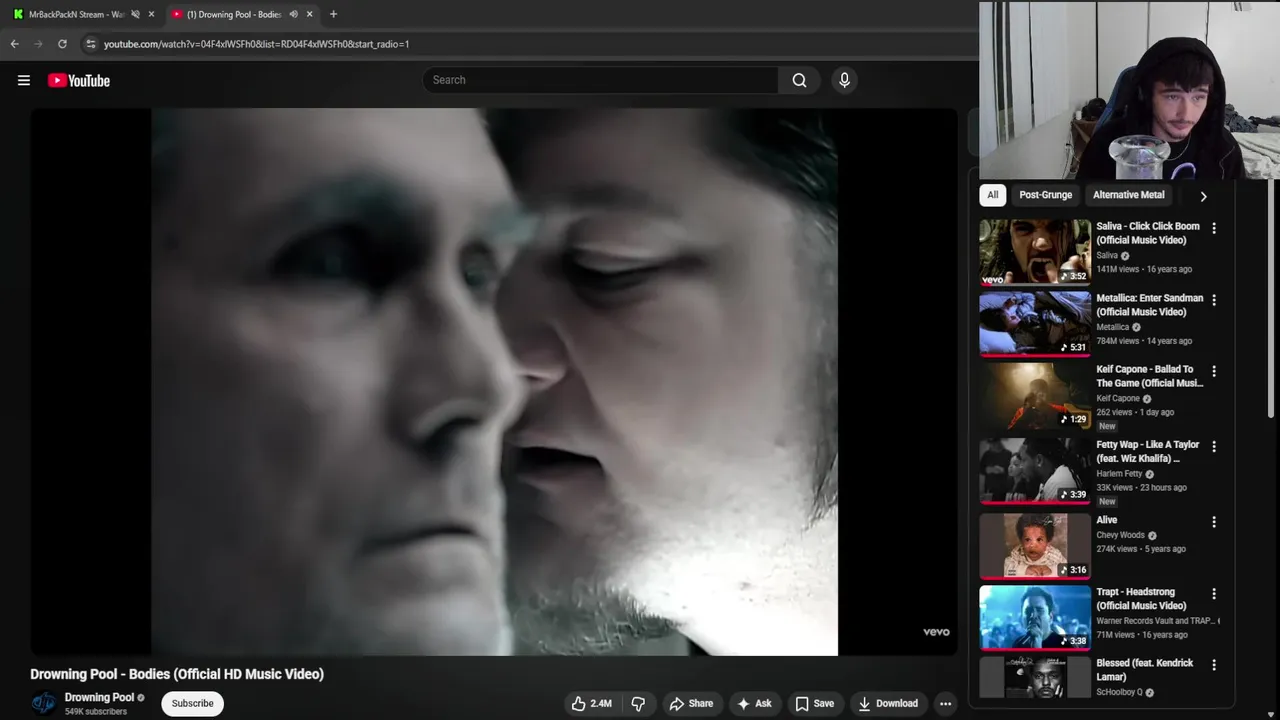Open options menu for Metallica: Enter Sandman
The width and height of the screenshot is (1280, 720).
point(1214,300)
